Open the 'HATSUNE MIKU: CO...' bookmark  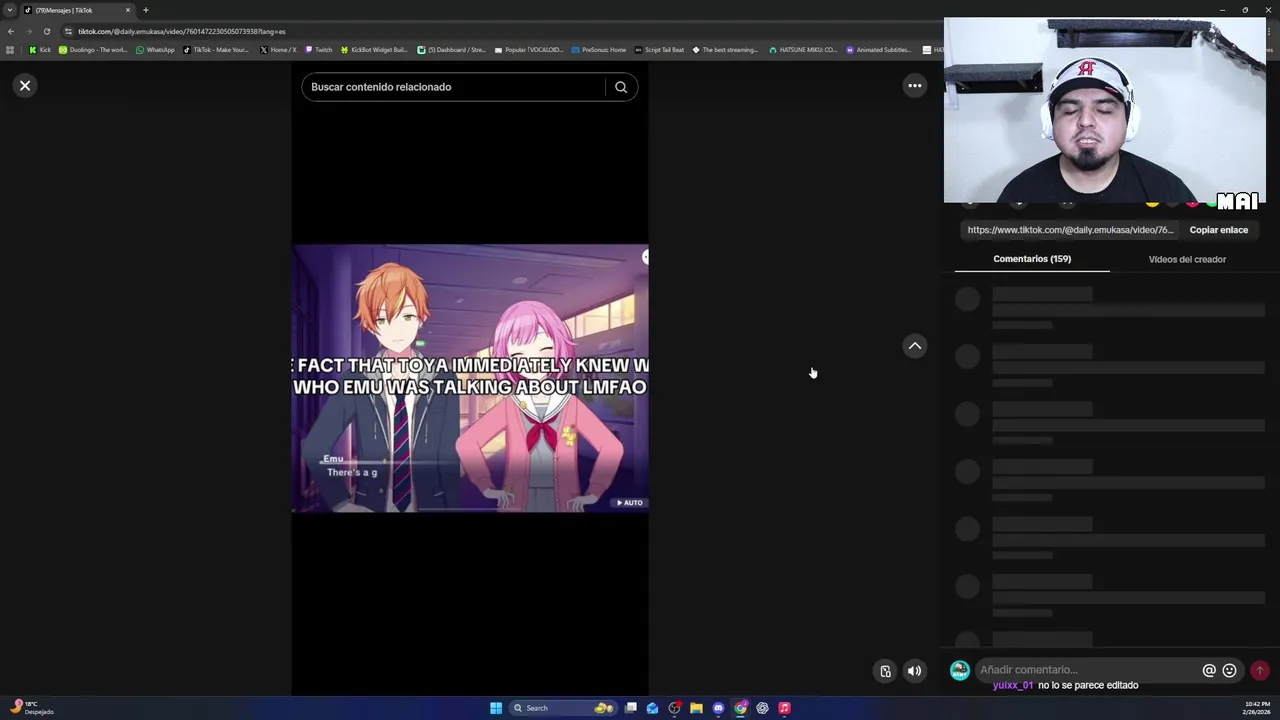coord(803,49)
